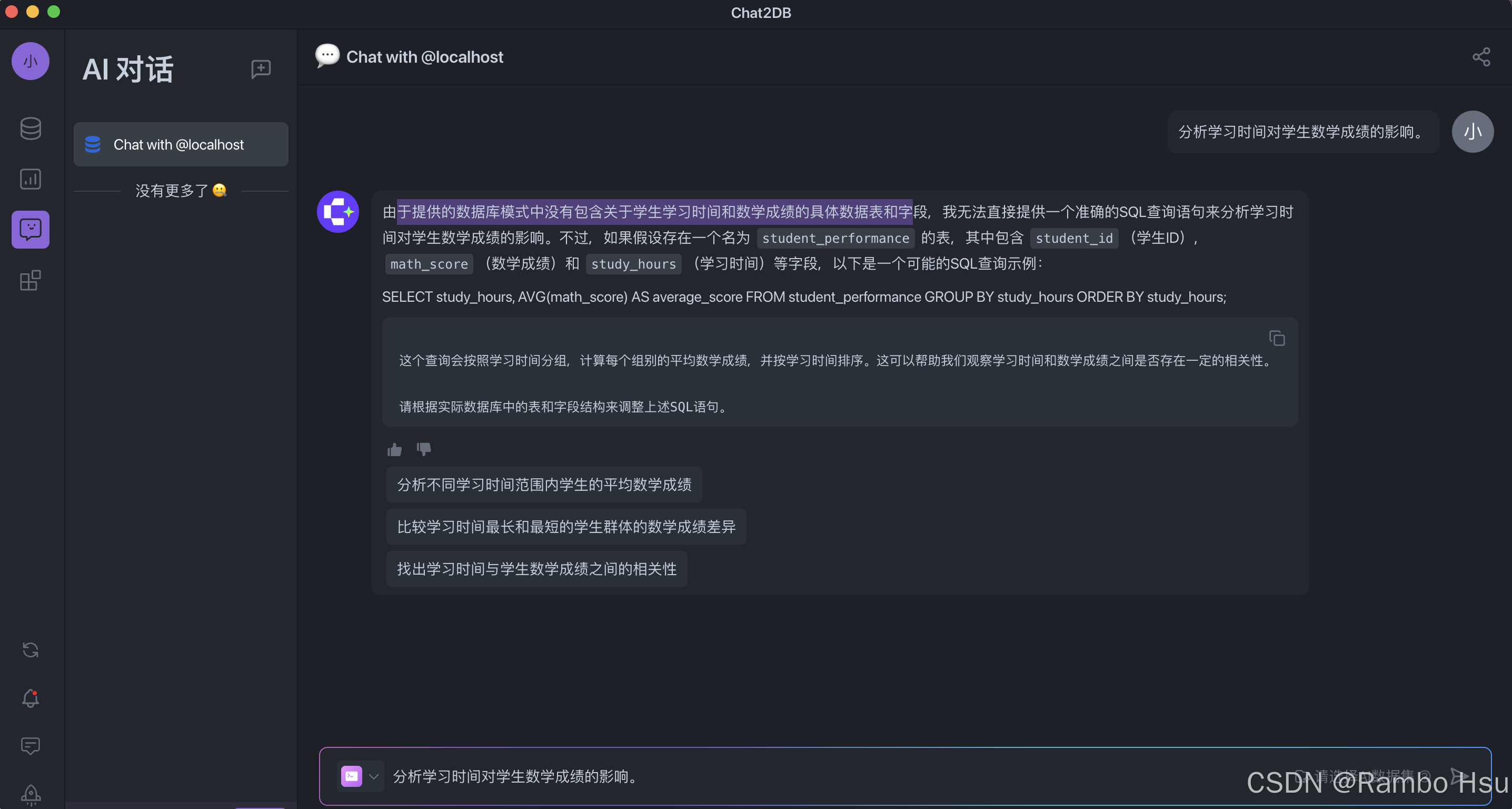Viewport: 1512px width, 809px height.
Task: Click the user avatar beside the question
Action: click(x=1473, y=132)
